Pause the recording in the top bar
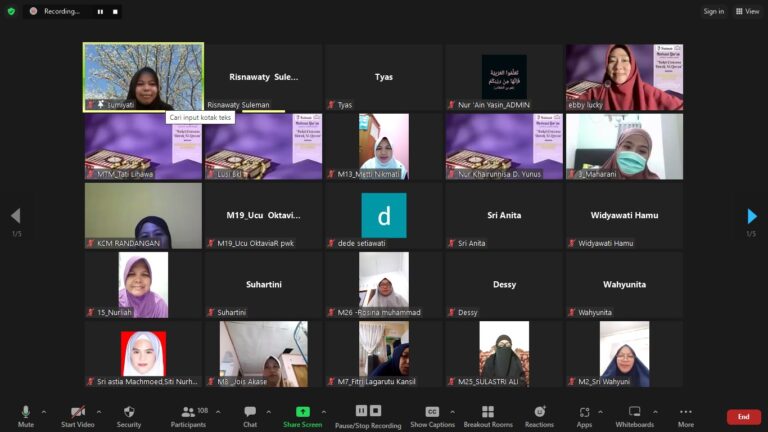768x432 pixels. click(100, 11)
